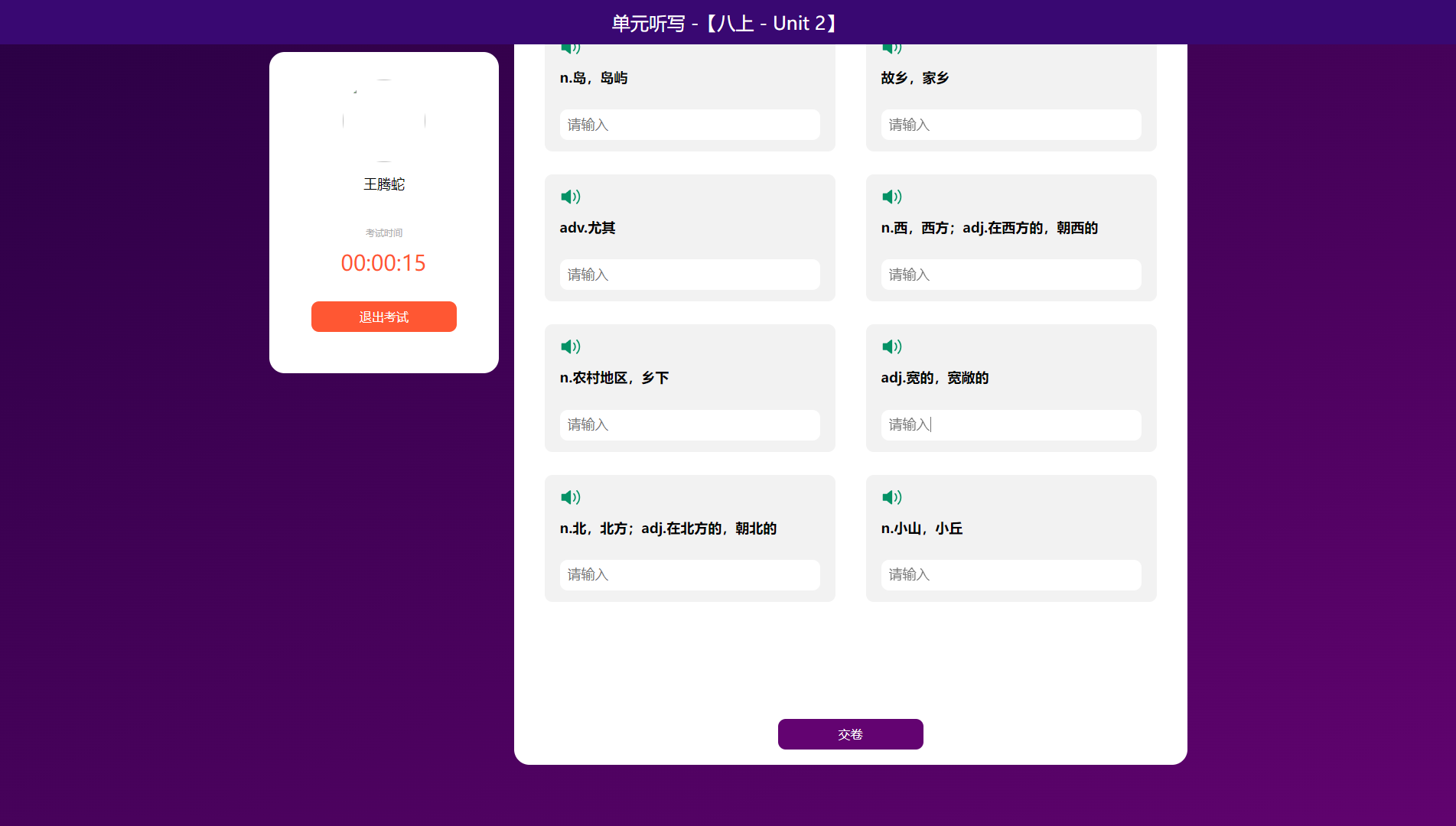Click the user avatar above 王腾蛇
Image resolution: width=1456 pixels, height=826 pixels.
coord(384,121)
